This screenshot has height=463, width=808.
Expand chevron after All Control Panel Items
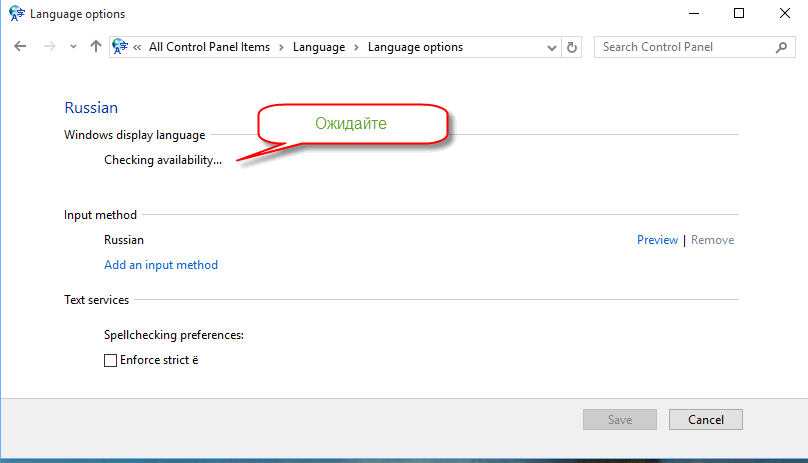click(x=282, y=47)
